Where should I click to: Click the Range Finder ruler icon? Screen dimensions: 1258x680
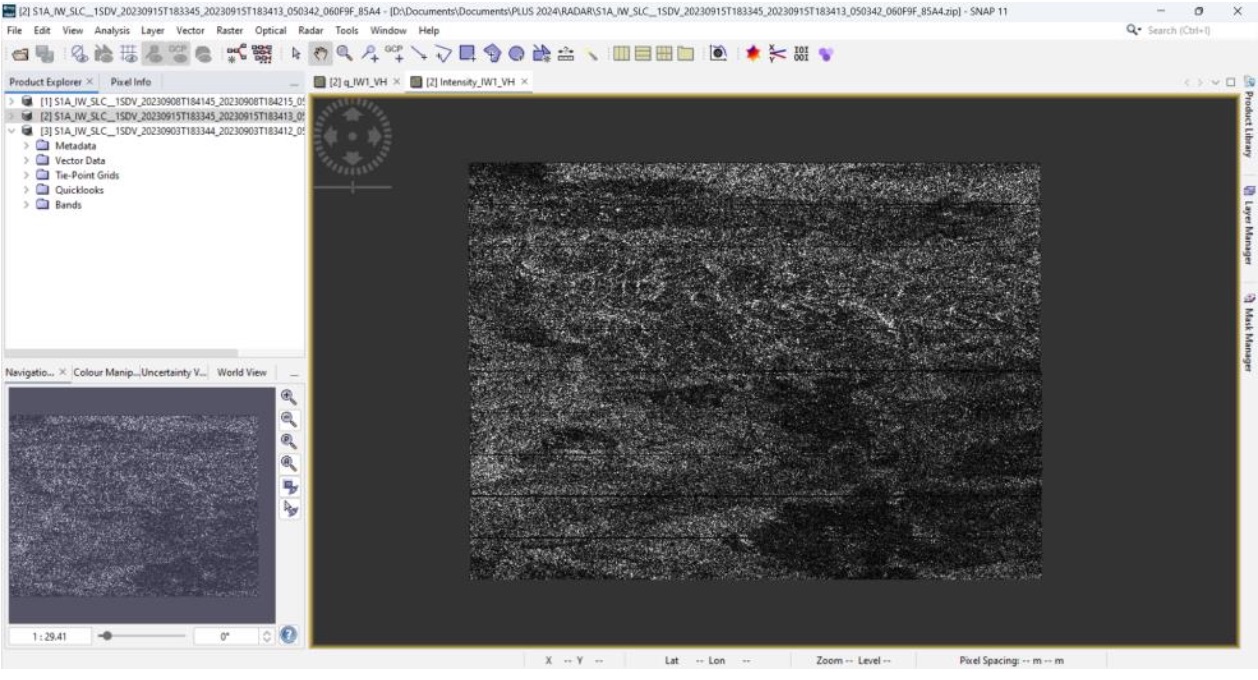[566, 53]
